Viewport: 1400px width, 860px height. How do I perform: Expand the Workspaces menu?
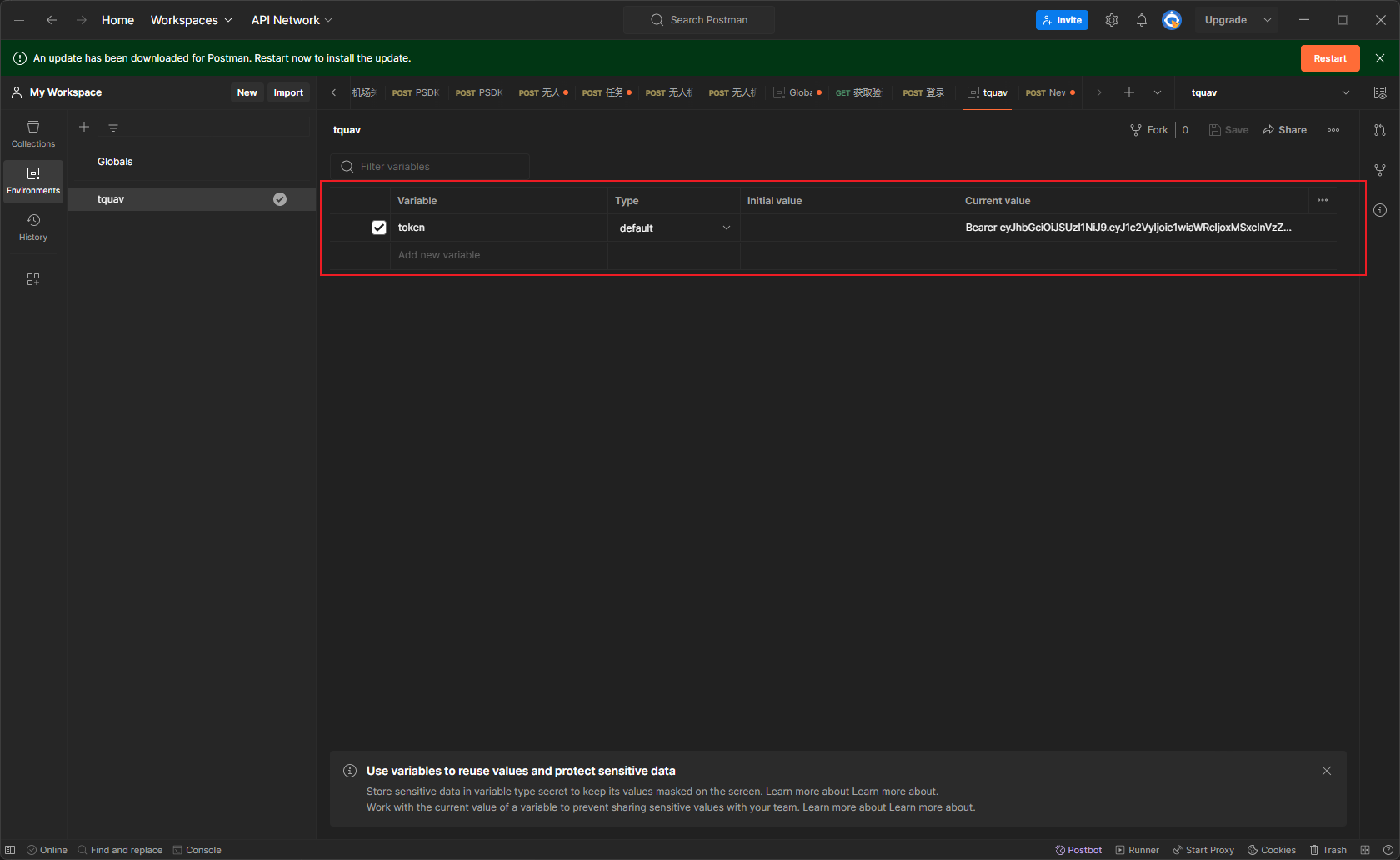click(x=191, y=20)
